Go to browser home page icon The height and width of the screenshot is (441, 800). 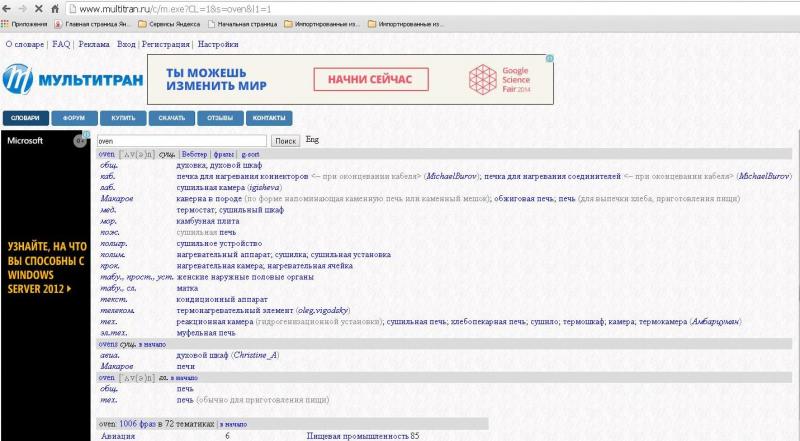pyautogui.click(x=54, y=8)
